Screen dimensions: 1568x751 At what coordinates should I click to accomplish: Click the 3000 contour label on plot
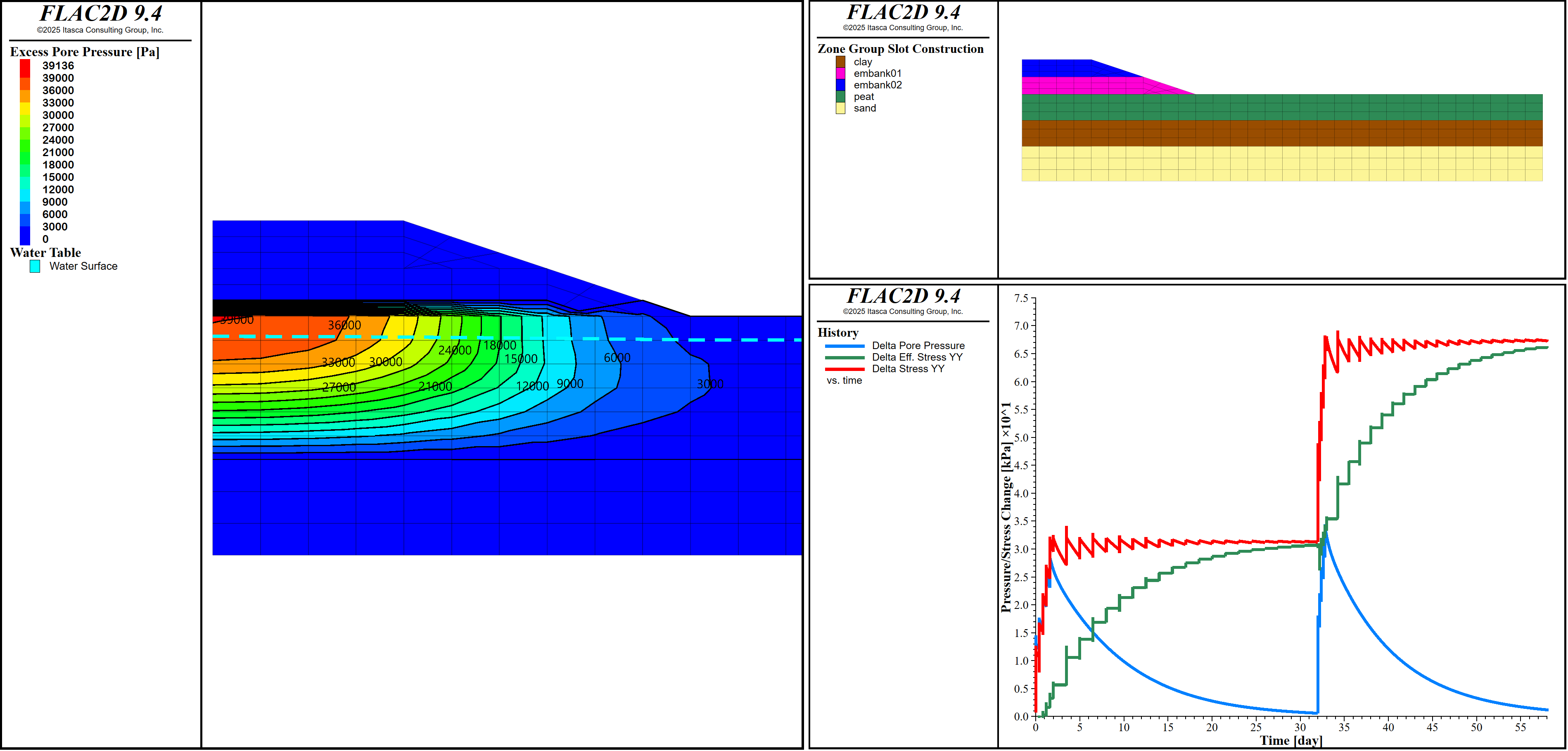click(x=710, y=384)
